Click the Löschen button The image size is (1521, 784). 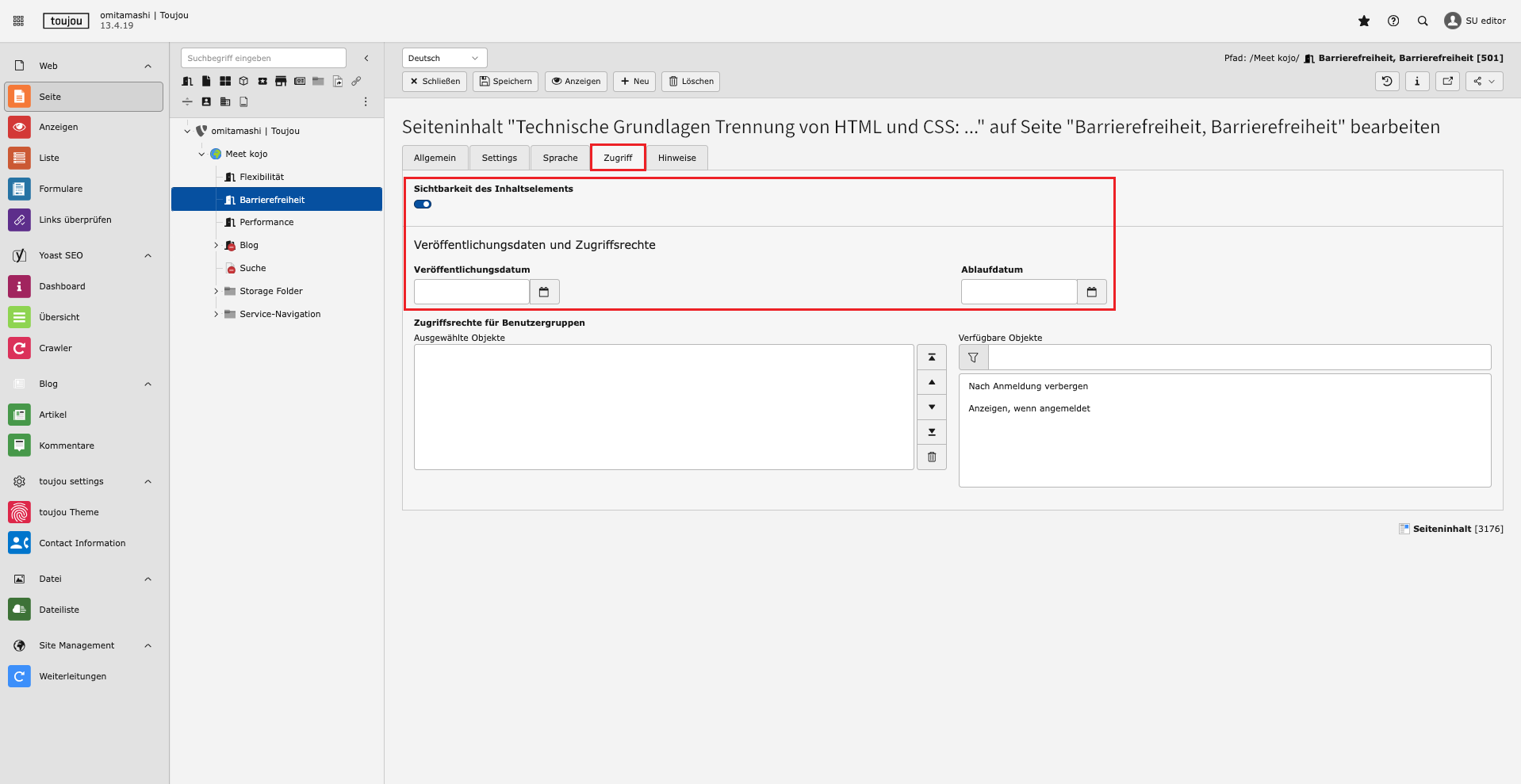pyautogui.click(x=690, y=82)
